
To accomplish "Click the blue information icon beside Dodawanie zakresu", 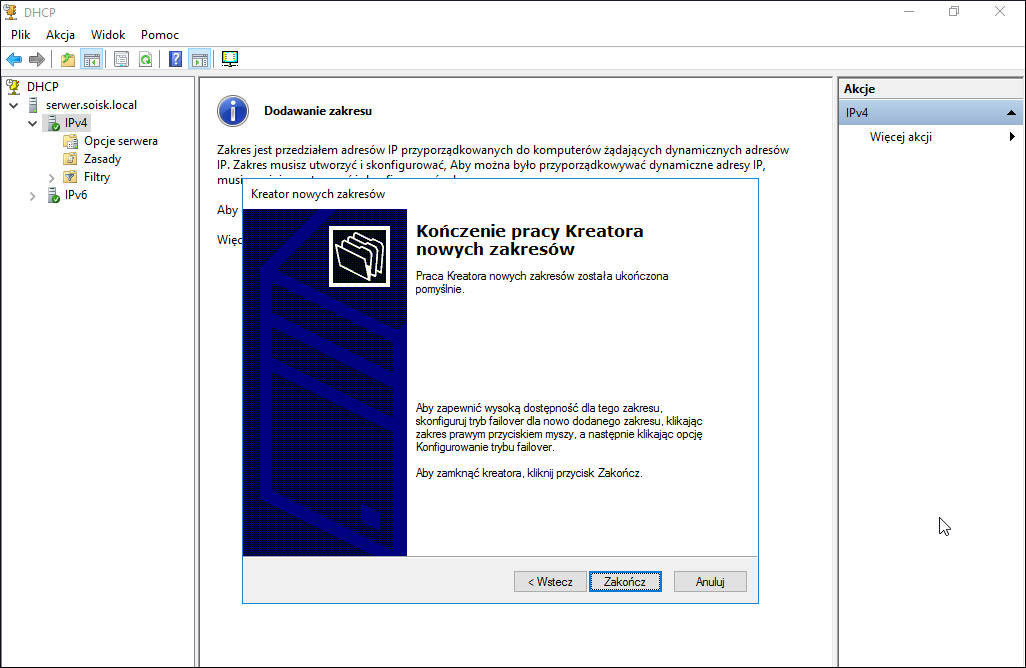I will 233,111.
